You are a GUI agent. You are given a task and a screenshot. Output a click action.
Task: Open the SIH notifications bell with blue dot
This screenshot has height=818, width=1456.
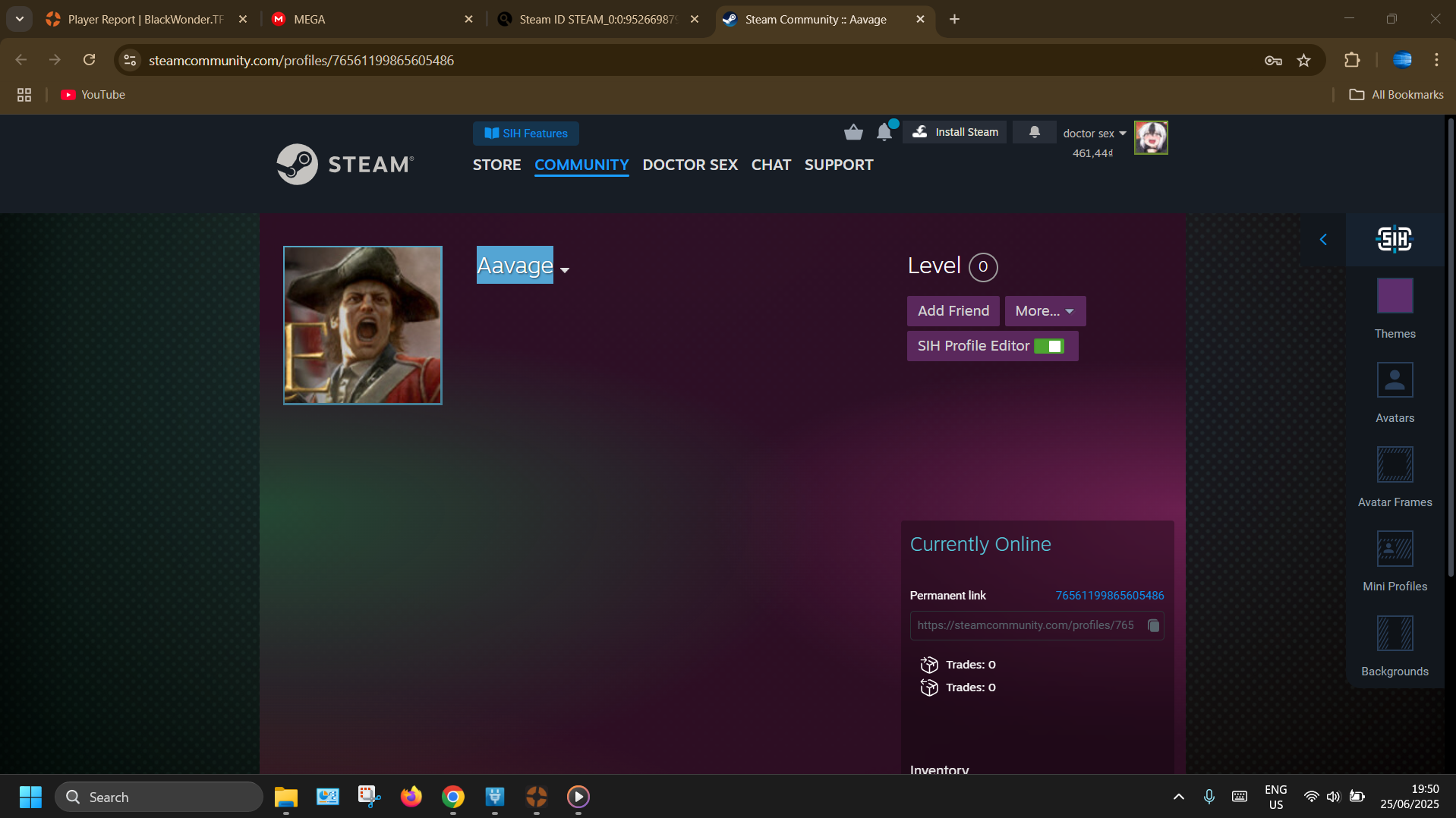point(884,132)
